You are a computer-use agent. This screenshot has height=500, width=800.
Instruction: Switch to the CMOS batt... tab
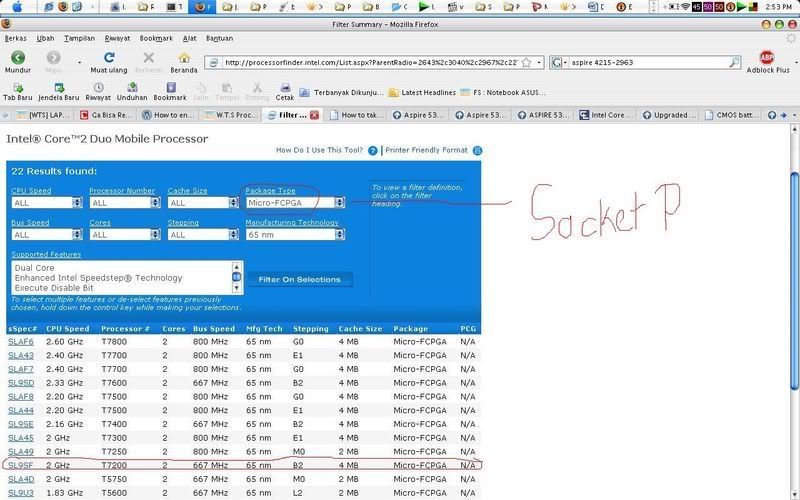pyautogui.click(x=733, y=115)
